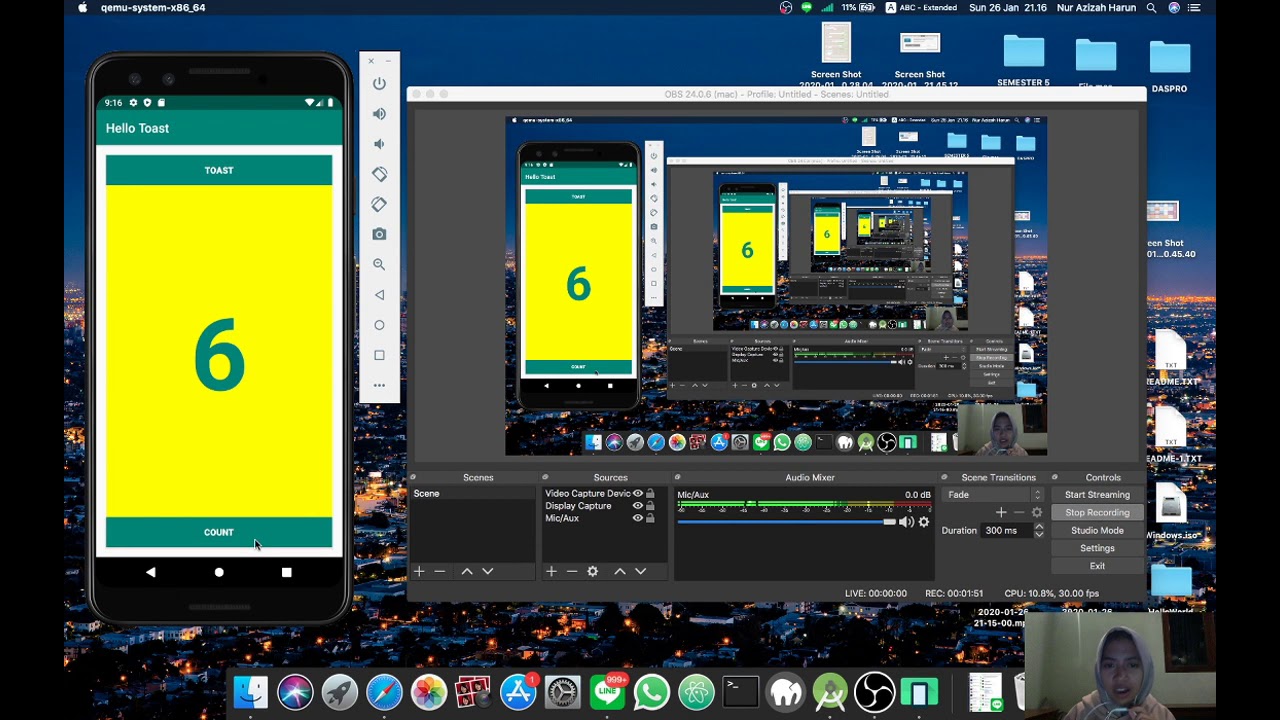Click the Stop Recording button
1280x720 pixels.
(1097, 513)
